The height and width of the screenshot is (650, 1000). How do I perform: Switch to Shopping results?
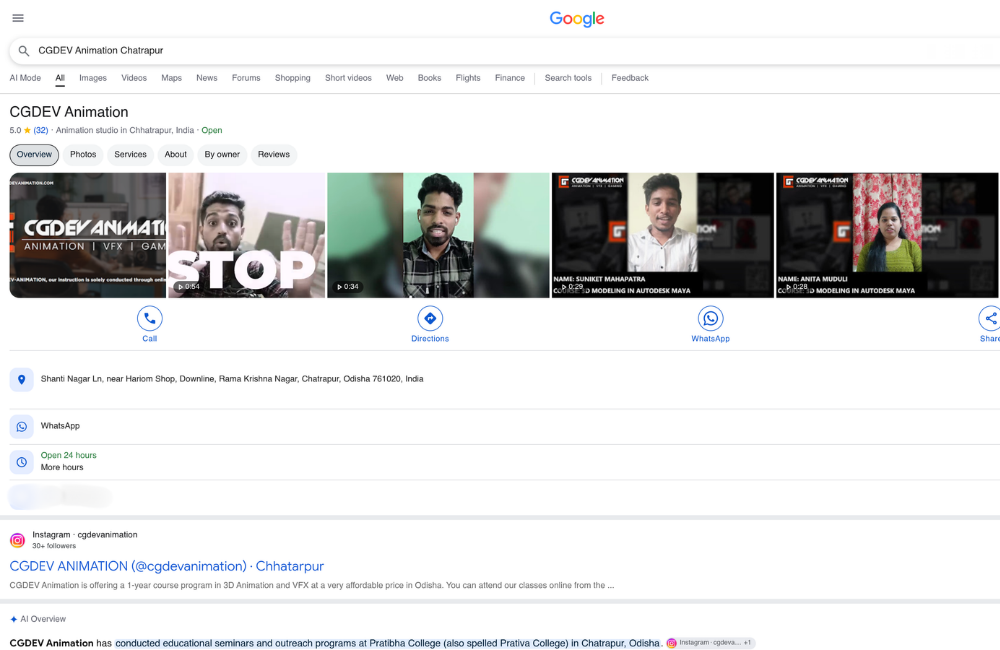click(x=293, y=78)
